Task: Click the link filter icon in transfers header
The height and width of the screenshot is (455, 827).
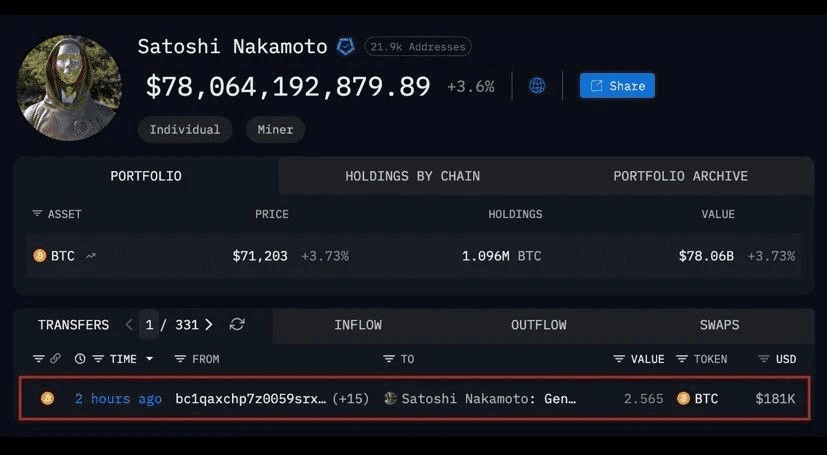Action: [56, 359]
